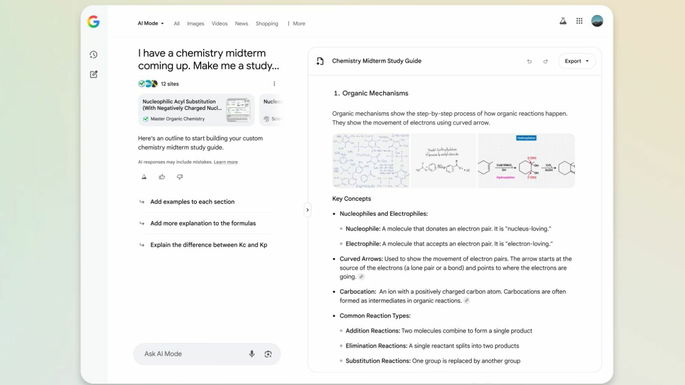Click redo arrow in study guide header
685x385 pixels.
point(545,62)
